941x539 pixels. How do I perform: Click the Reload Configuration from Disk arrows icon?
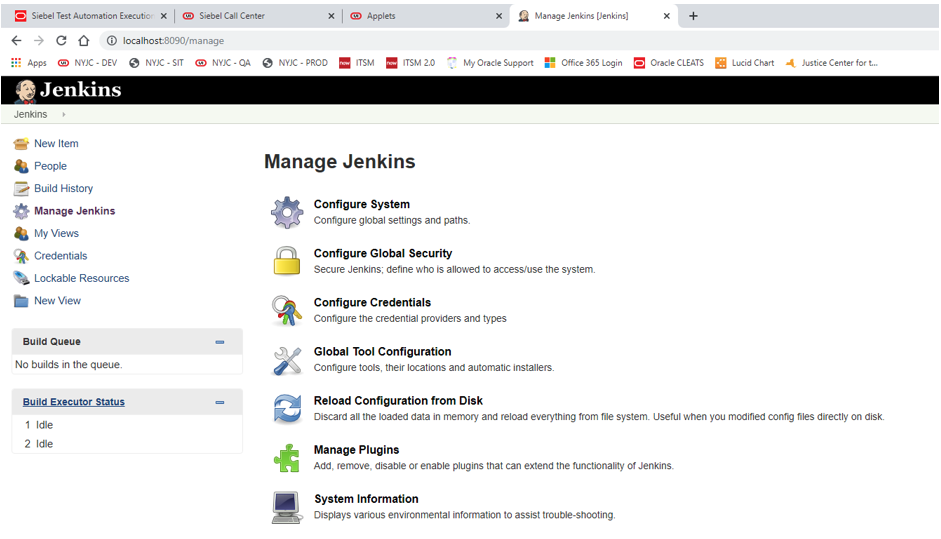click(x=287, y=409)
